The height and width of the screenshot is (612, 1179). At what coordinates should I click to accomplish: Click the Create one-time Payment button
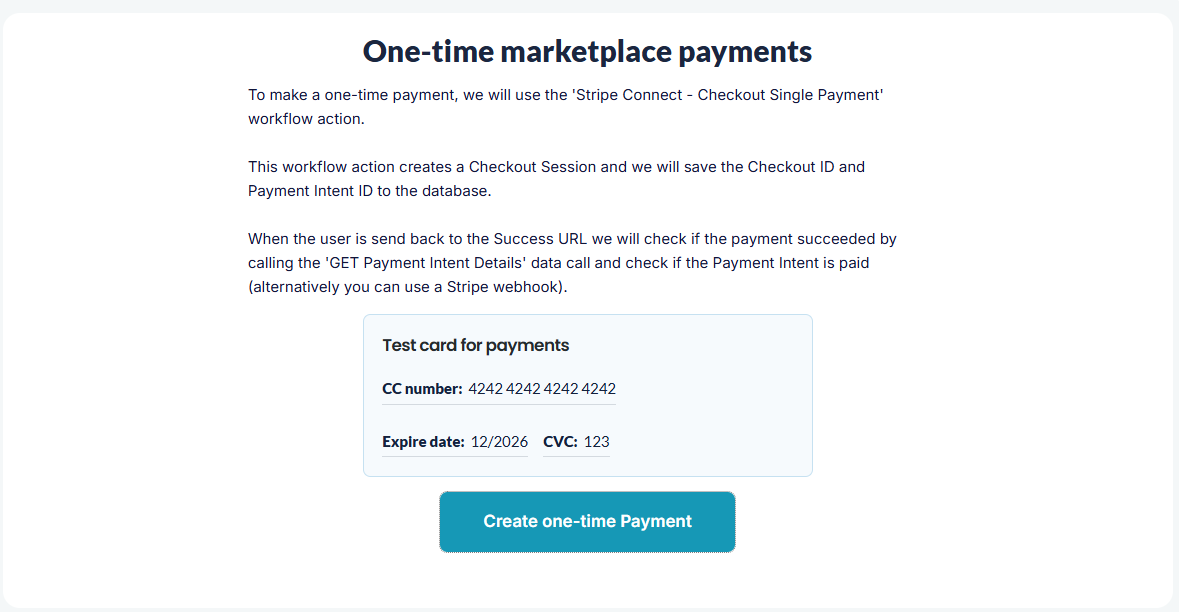[587, 521]
